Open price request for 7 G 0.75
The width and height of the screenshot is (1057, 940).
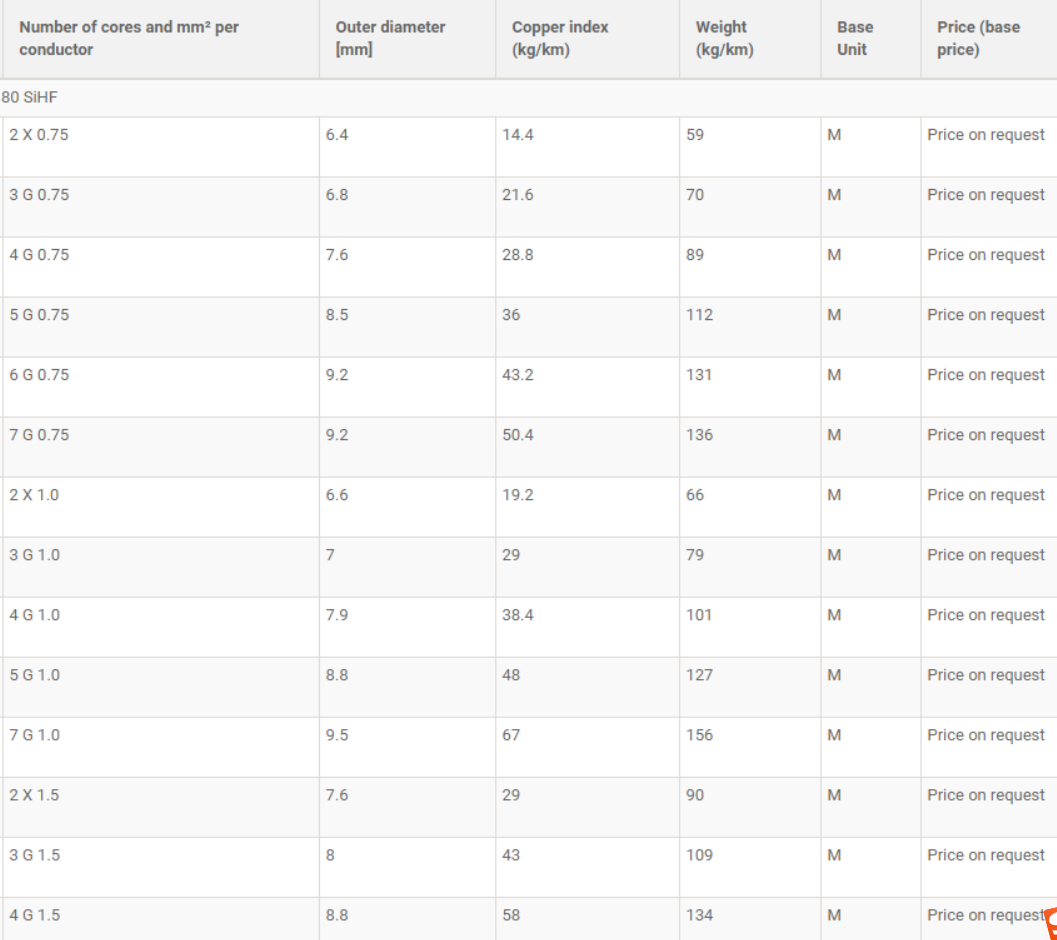click(985, 435)
